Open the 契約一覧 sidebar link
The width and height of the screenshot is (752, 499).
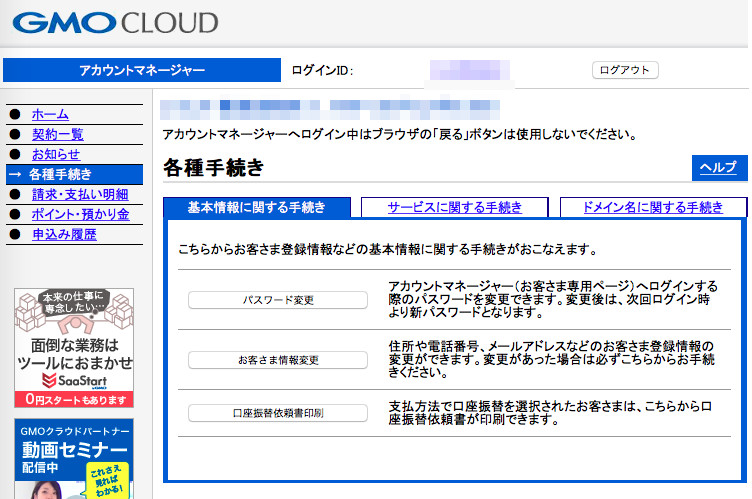(x=58, y=134)
